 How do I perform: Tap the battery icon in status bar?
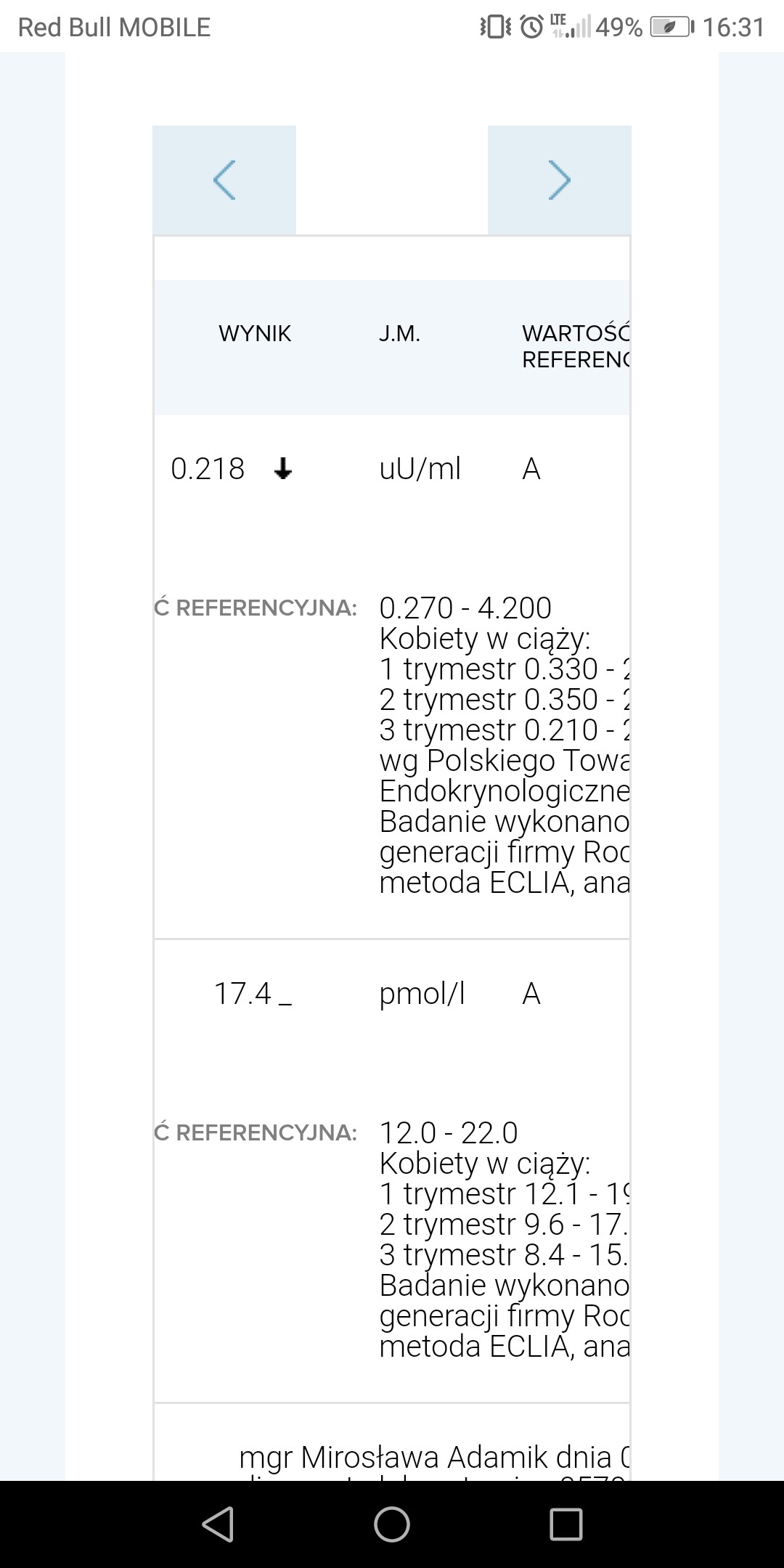[x=672, y=28]
